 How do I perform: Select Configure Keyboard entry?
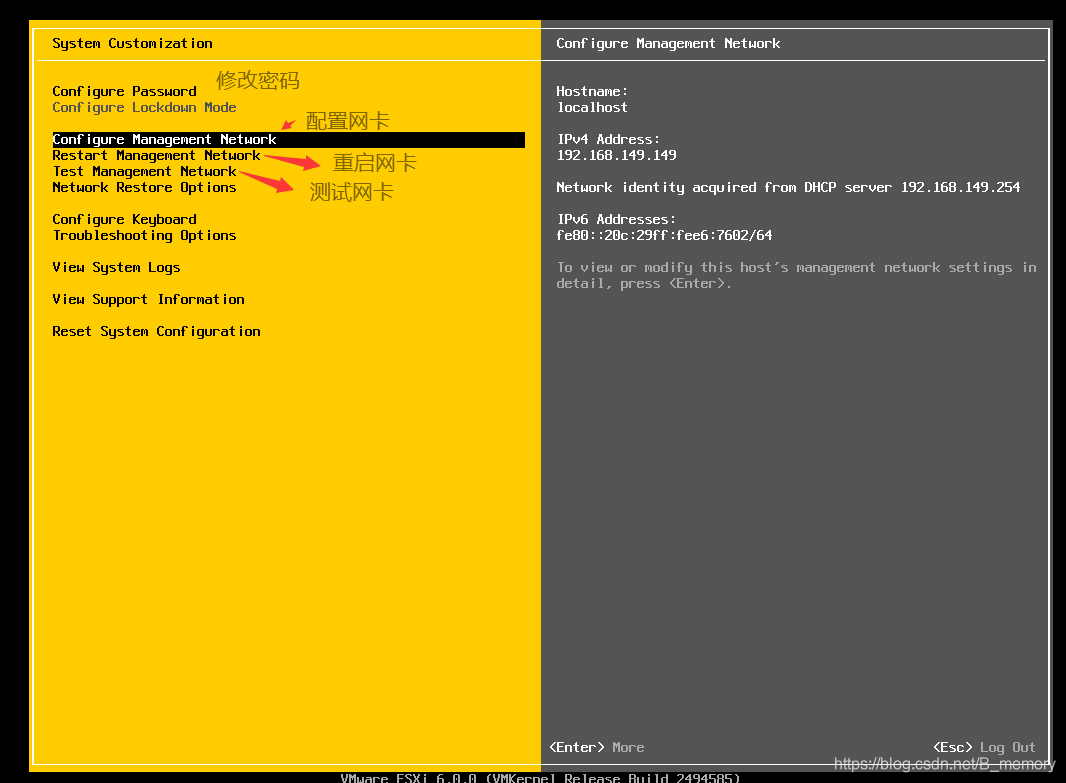pos(124,220)
